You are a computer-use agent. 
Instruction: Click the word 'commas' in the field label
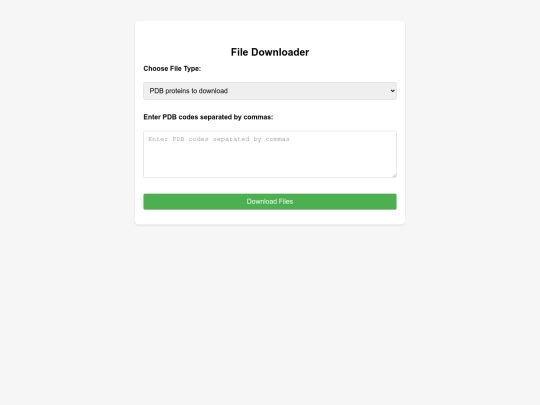click(258, 117)
